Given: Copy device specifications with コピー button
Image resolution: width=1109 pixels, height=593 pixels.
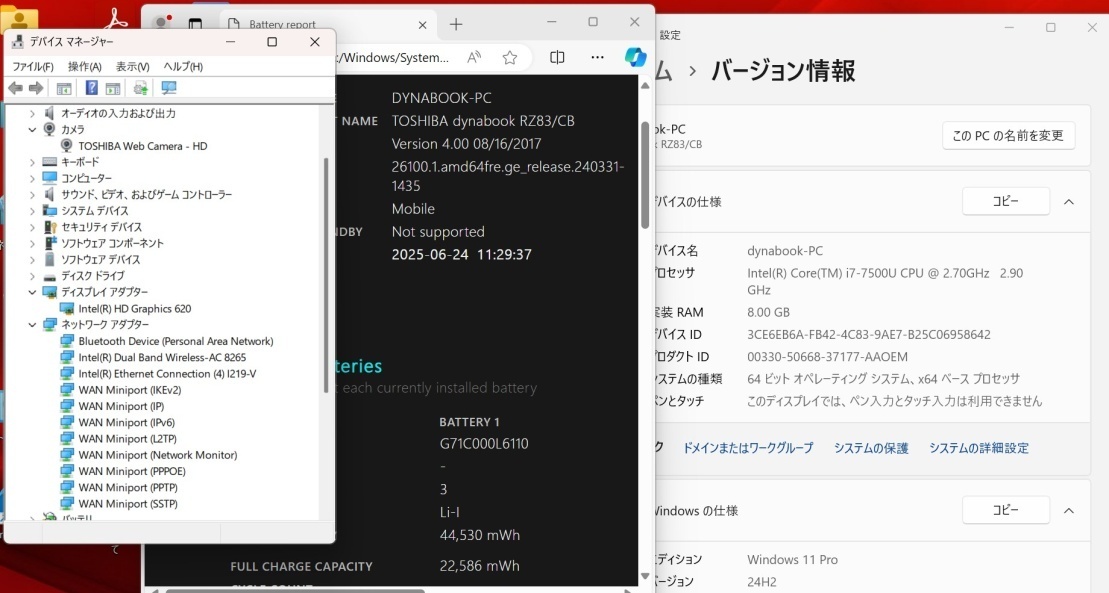Looking at the screenshot, I should [x=1006, y=202].
